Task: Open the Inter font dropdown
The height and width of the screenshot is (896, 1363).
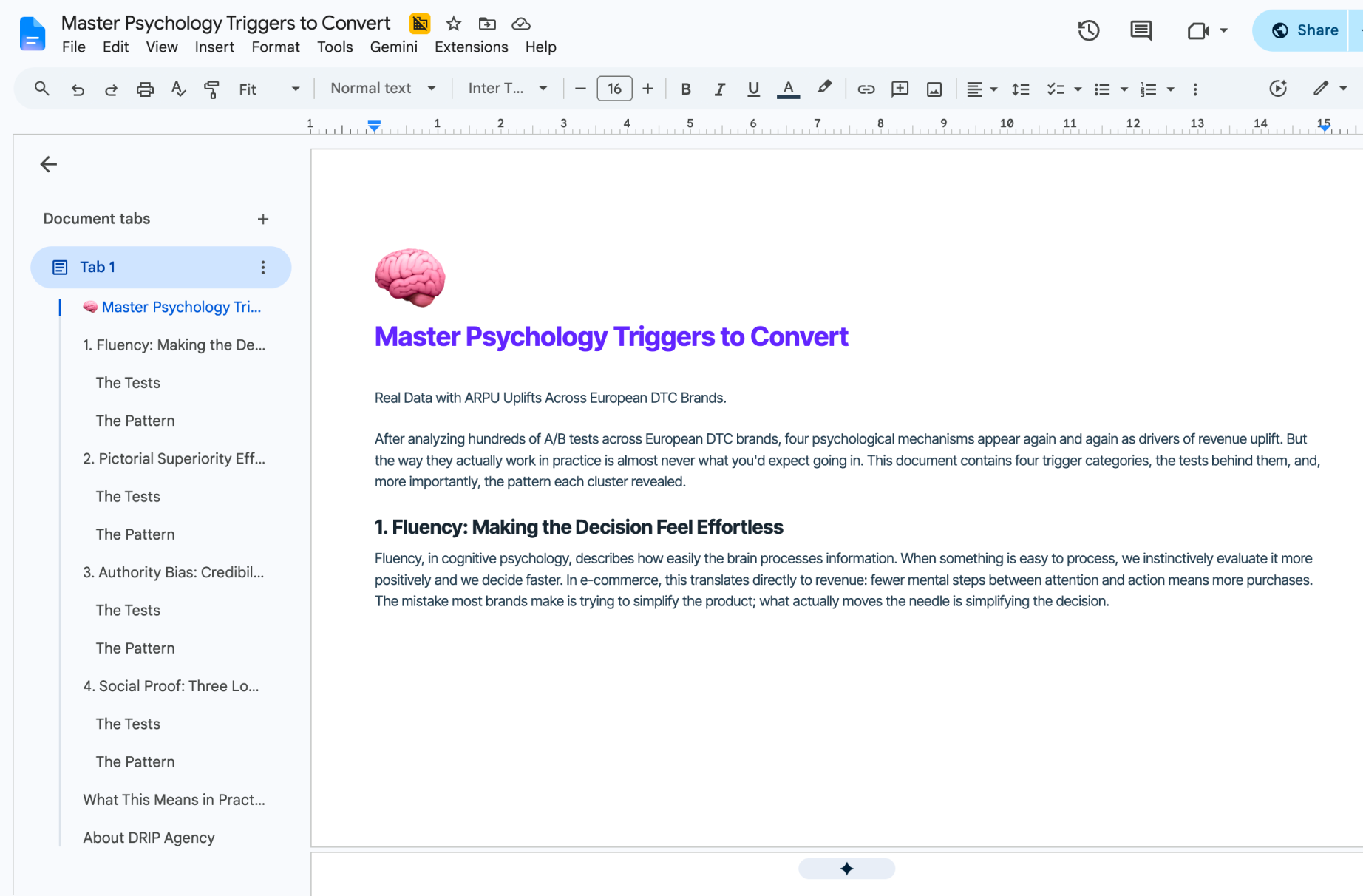Action: coord(509,89)
